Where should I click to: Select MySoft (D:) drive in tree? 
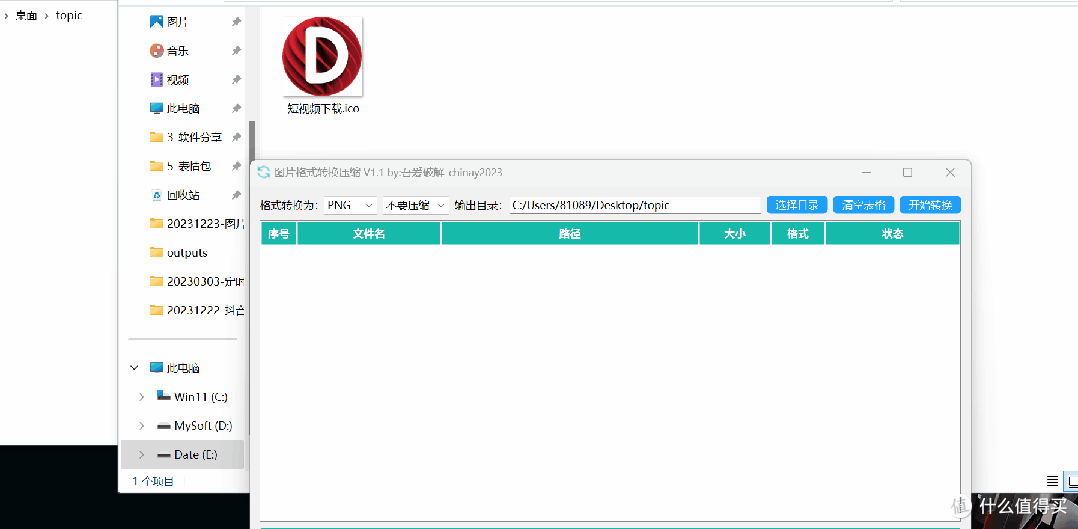195,426
